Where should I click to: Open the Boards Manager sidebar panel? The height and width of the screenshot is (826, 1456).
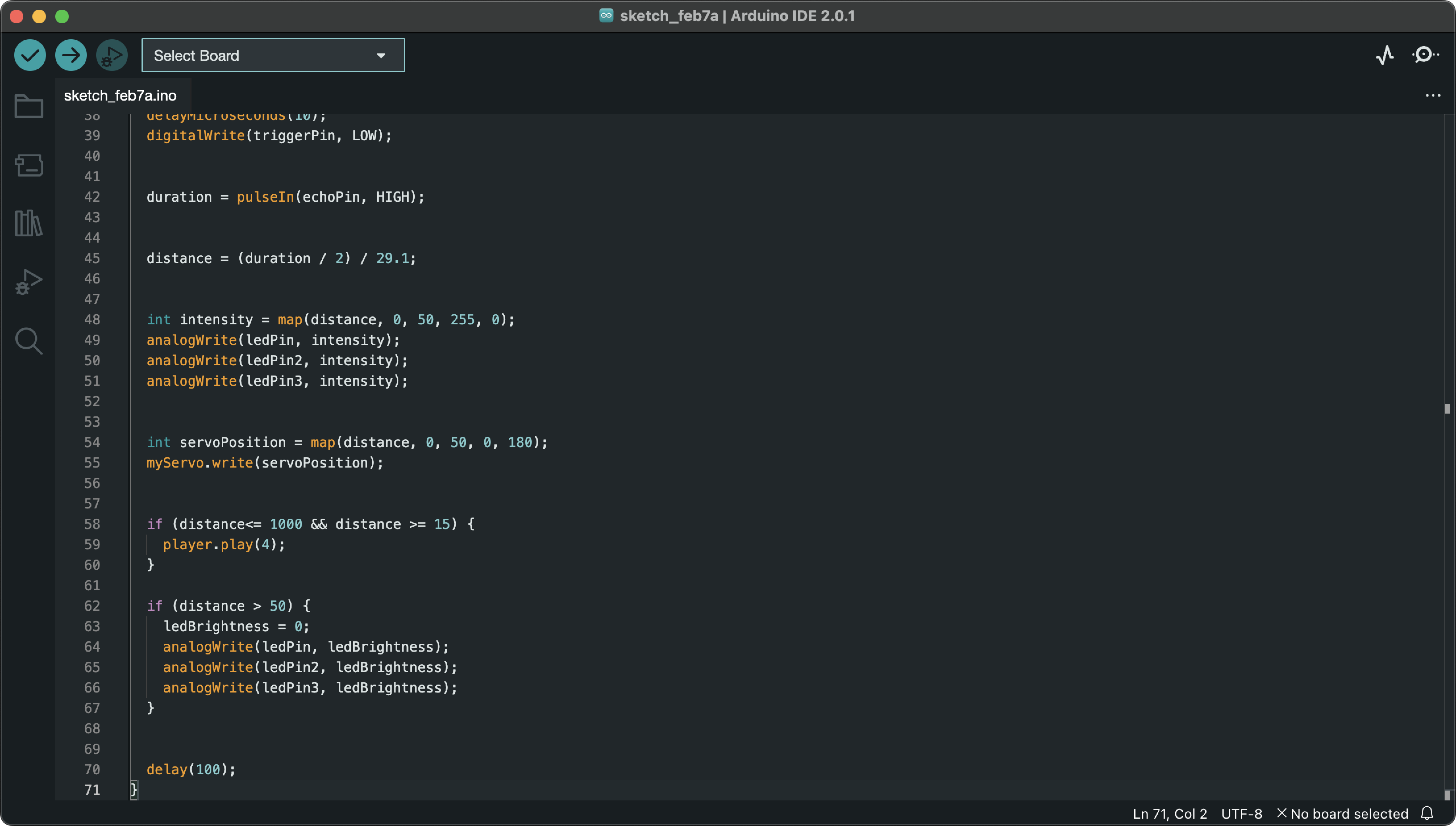(28, 165)
